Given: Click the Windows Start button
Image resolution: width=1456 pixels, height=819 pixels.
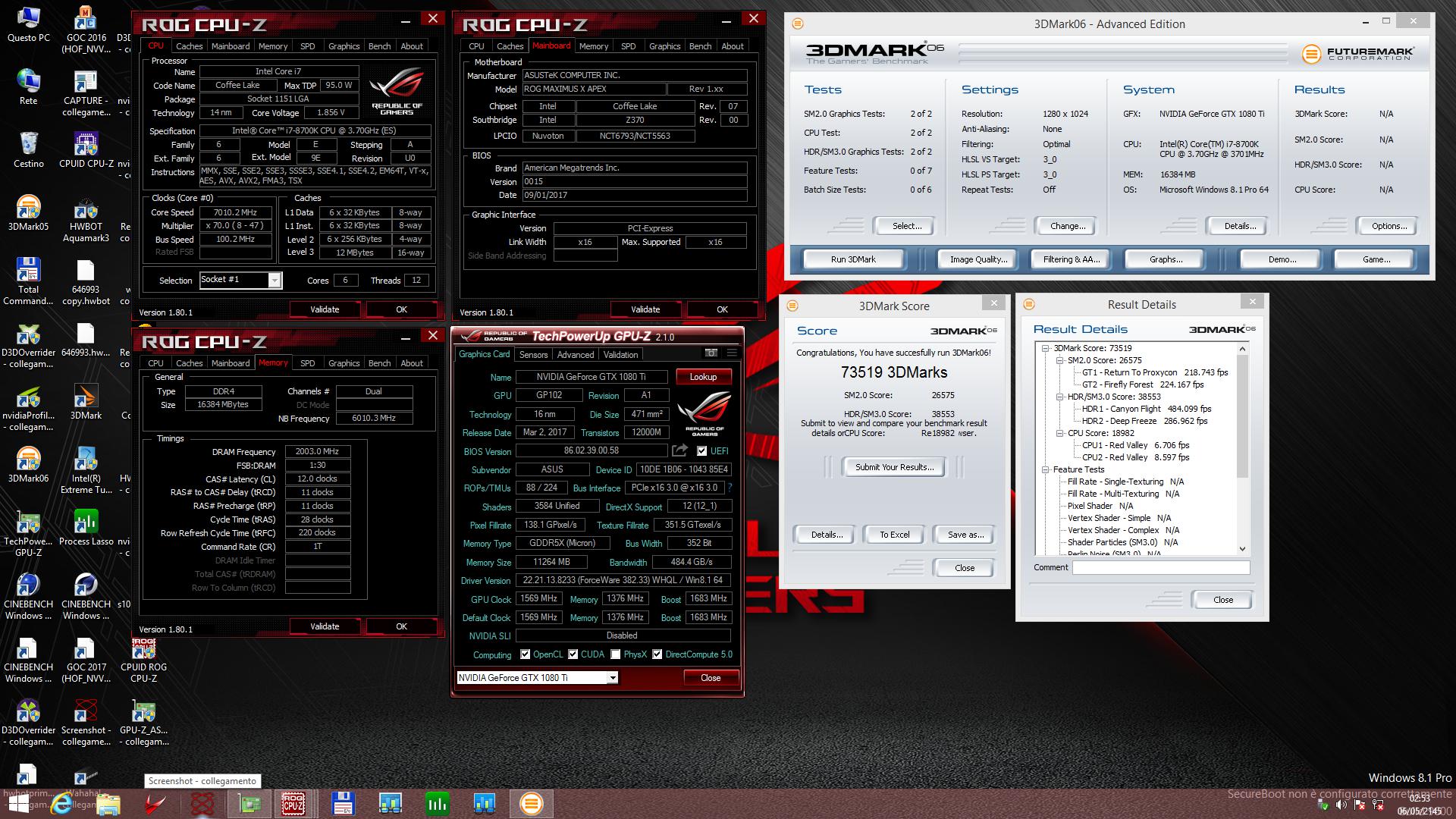Looking at the screenshot, I should coord(18,804).
